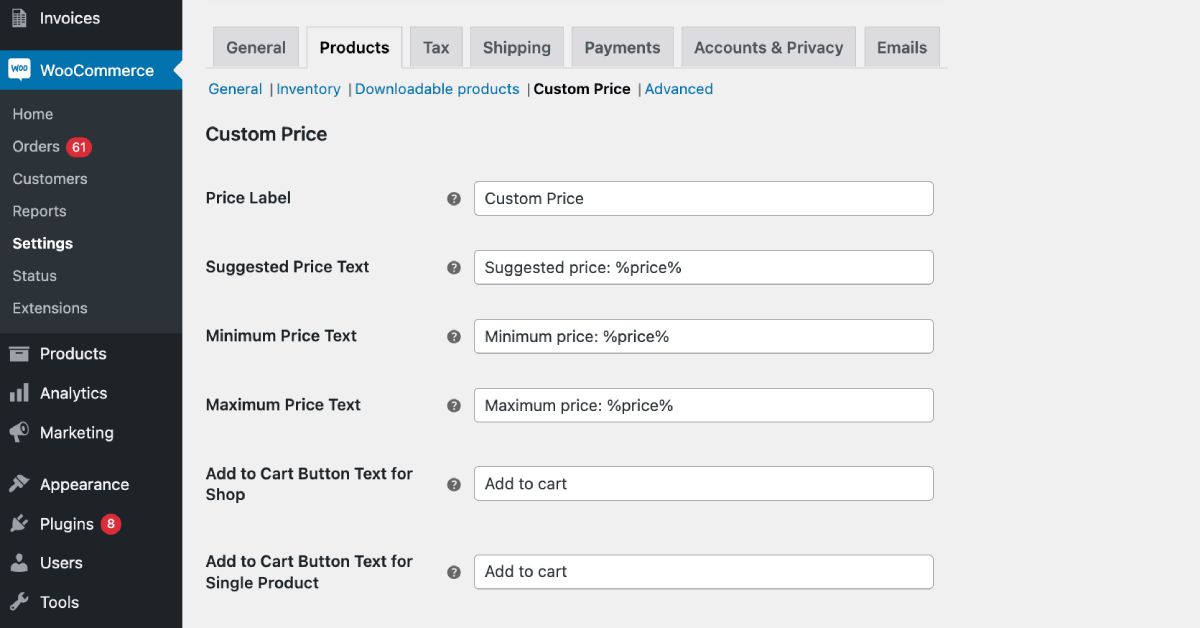Show help tip for Maximum Price Text
Viewport: 1200px width, 628px height.
[453, 406]
